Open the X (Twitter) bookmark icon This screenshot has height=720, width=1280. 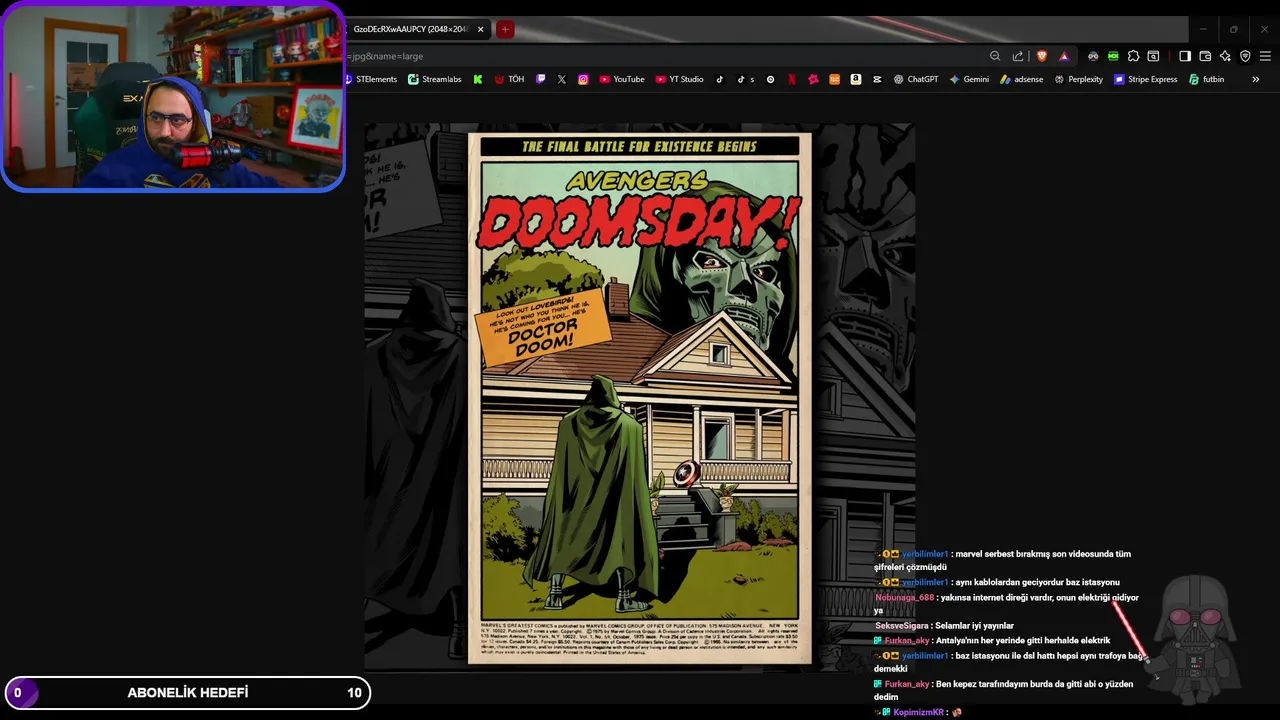click(x=562, y=79)
